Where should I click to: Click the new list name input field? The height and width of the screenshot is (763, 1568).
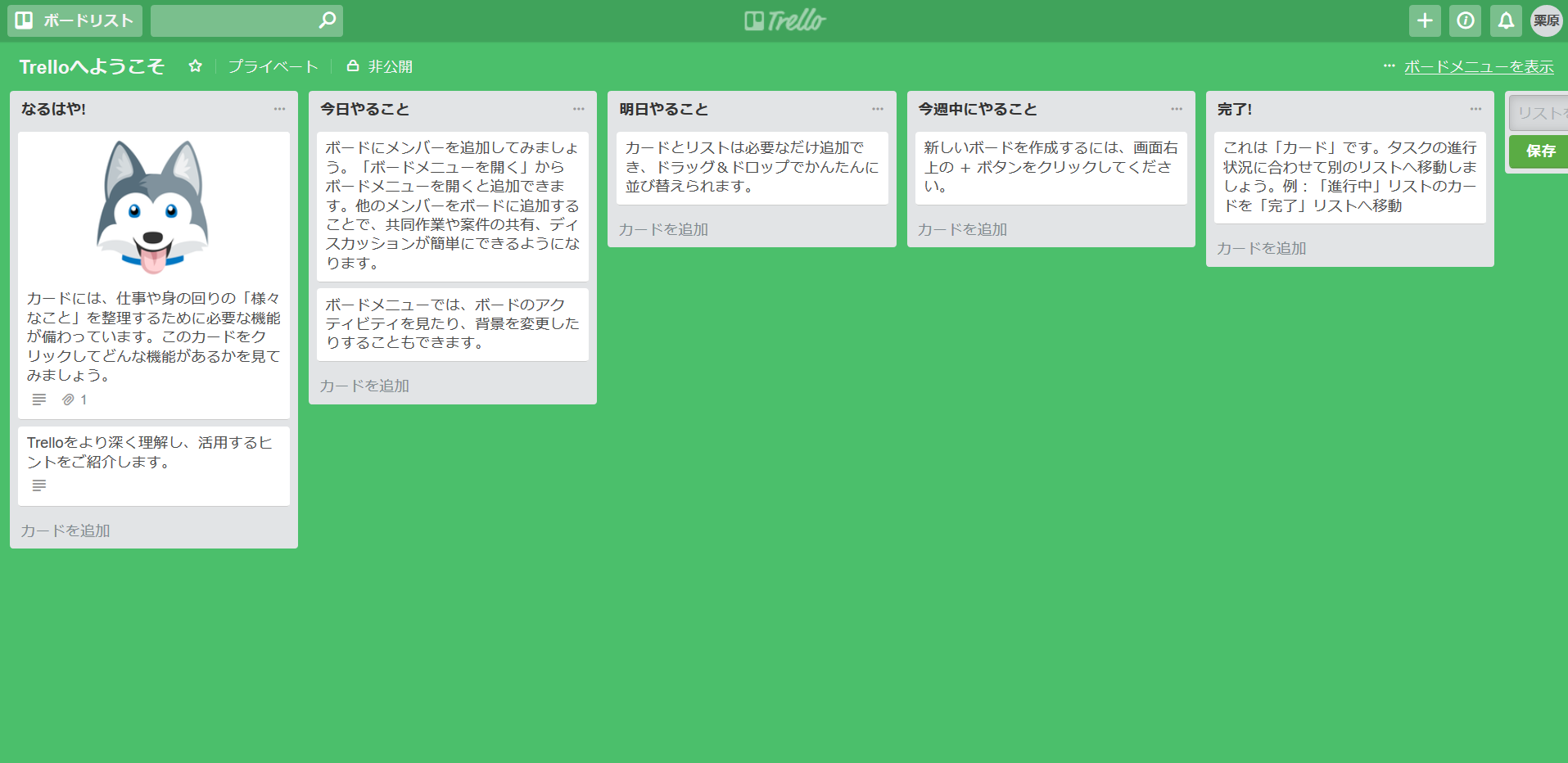point(1539,113)
